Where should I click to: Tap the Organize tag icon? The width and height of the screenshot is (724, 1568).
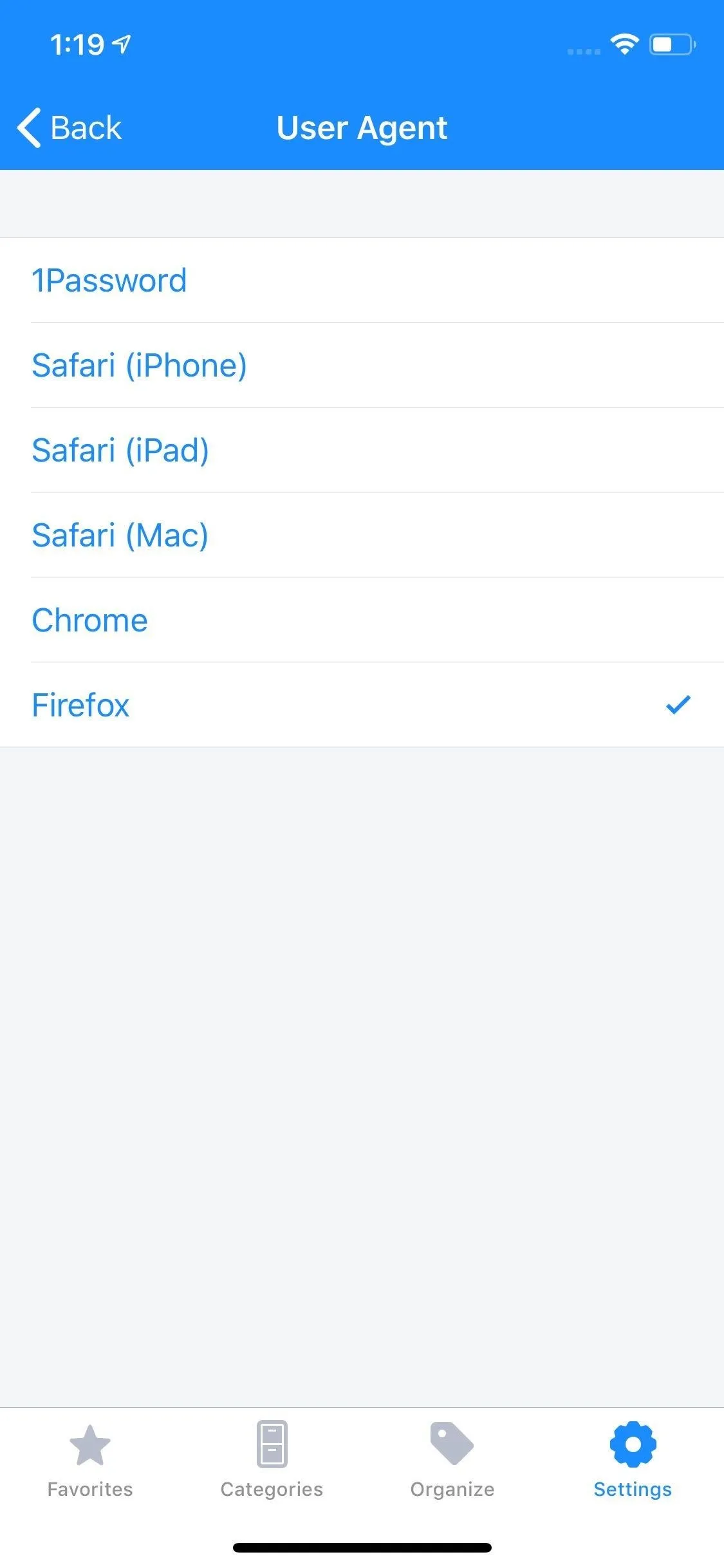point(452,1443)
